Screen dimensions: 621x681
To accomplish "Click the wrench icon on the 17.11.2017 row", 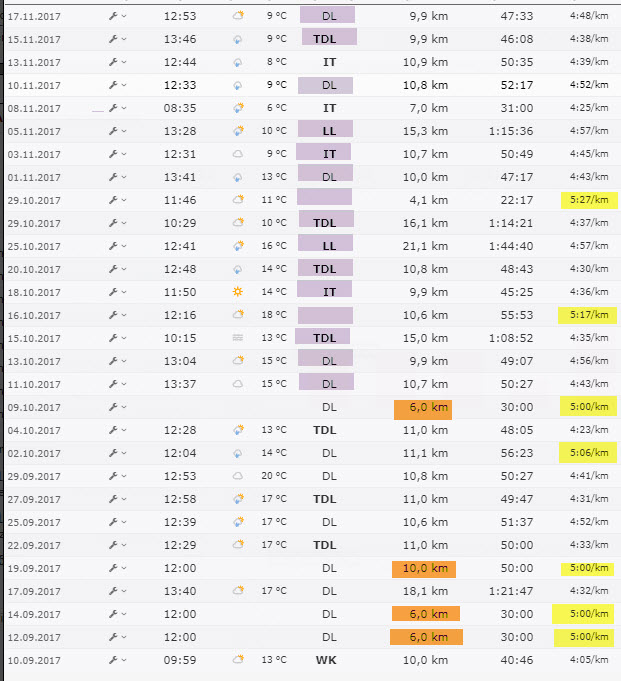I will coord(113,16).
